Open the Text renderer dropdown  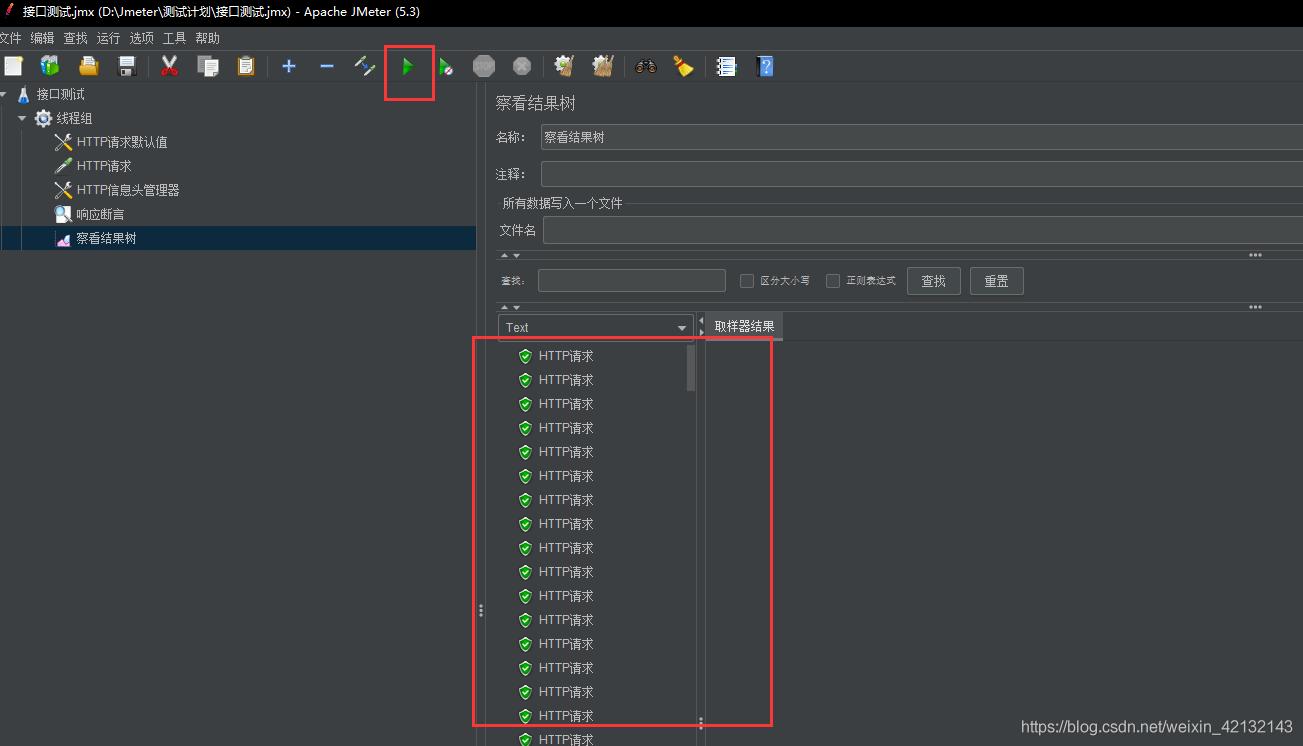(x=596, y=327)
